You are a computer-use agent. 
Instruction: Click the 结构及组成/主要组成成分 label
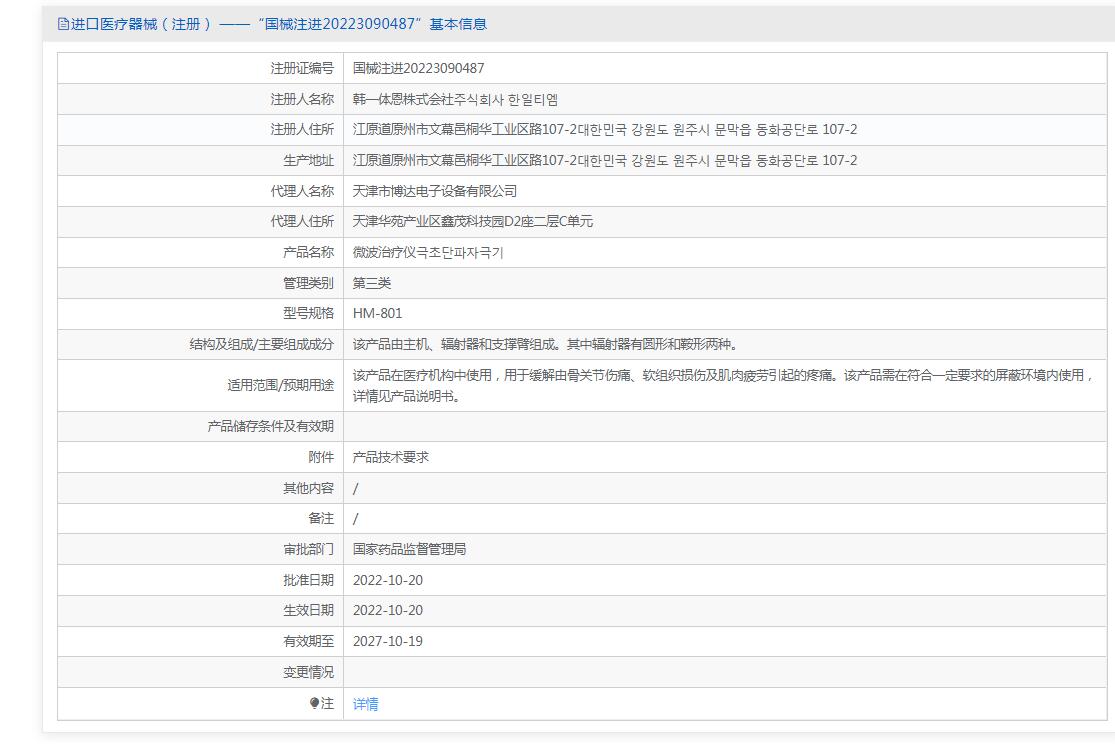click(261, 344)
